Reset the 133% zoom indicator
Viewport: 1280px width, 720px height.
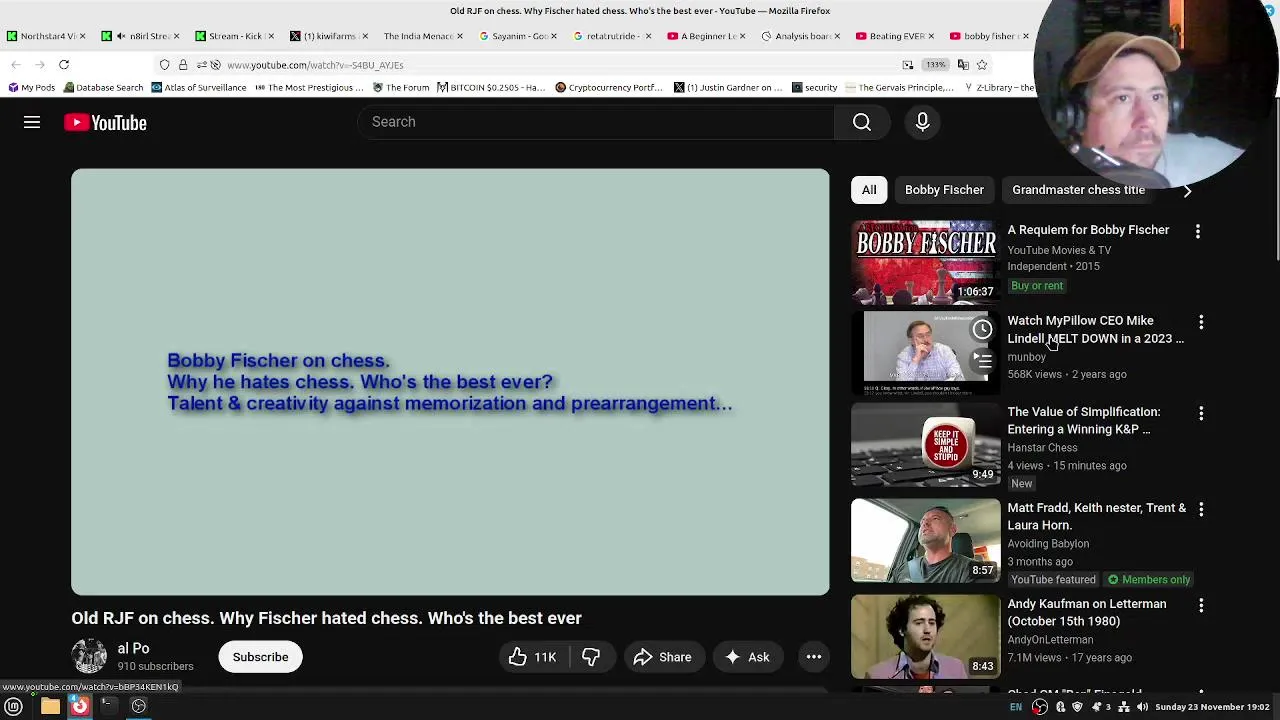pyautogui.click(x=935, y=65)
